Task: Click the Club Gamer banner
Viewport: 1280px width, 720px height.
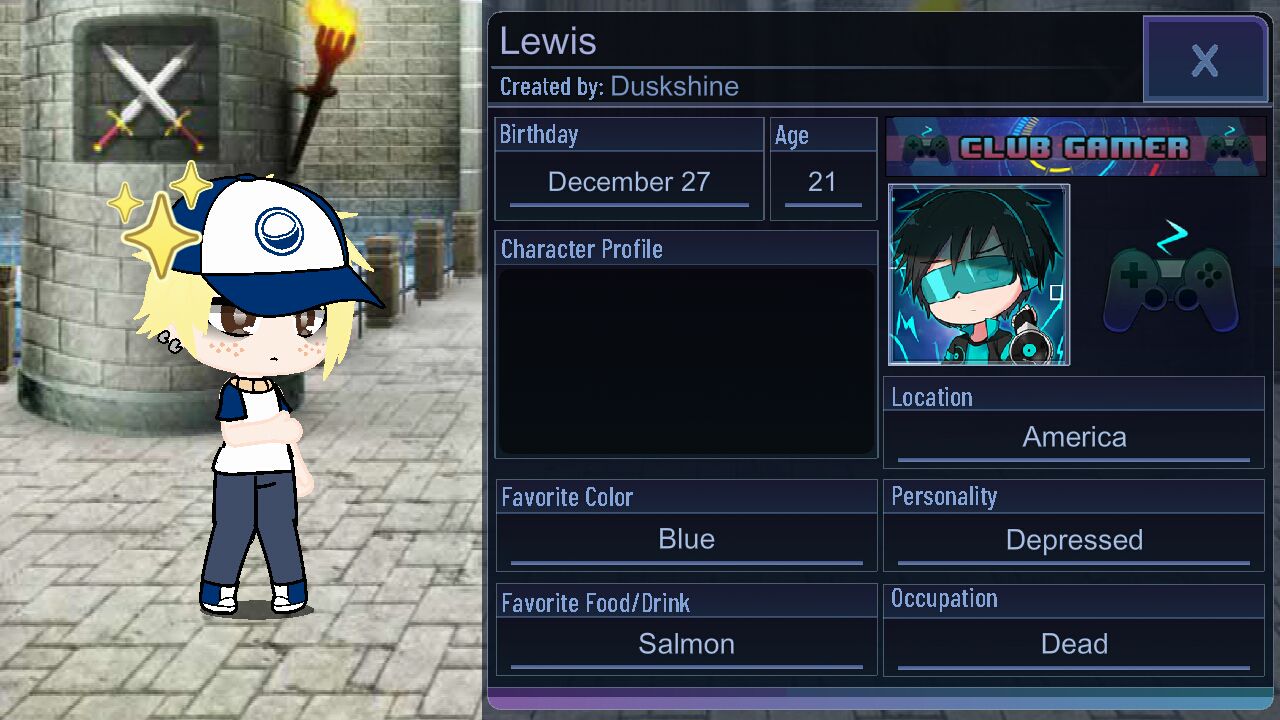Action: [x=1075, y=147]
